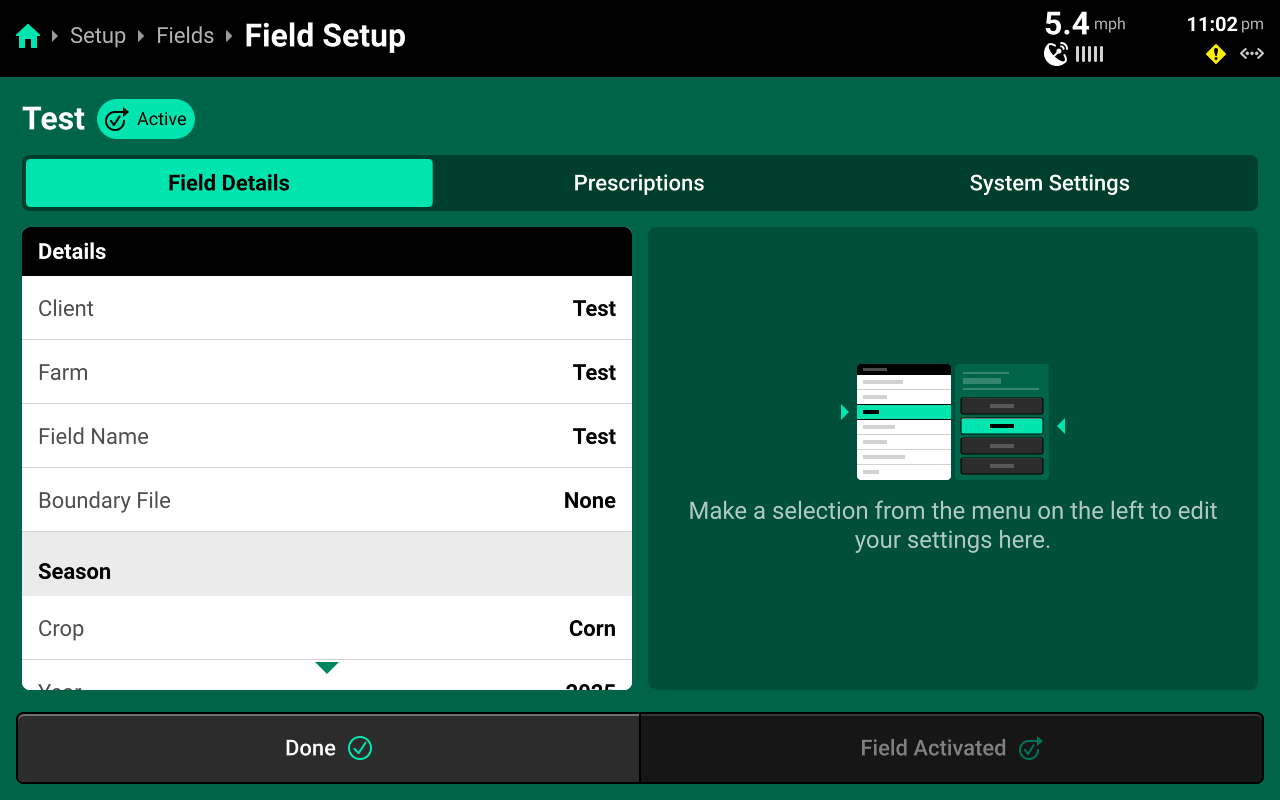Go to the Home screen icon
The height and width of the screenshot is (800, 1280).
pyautogui.click(x=28, y=37)
